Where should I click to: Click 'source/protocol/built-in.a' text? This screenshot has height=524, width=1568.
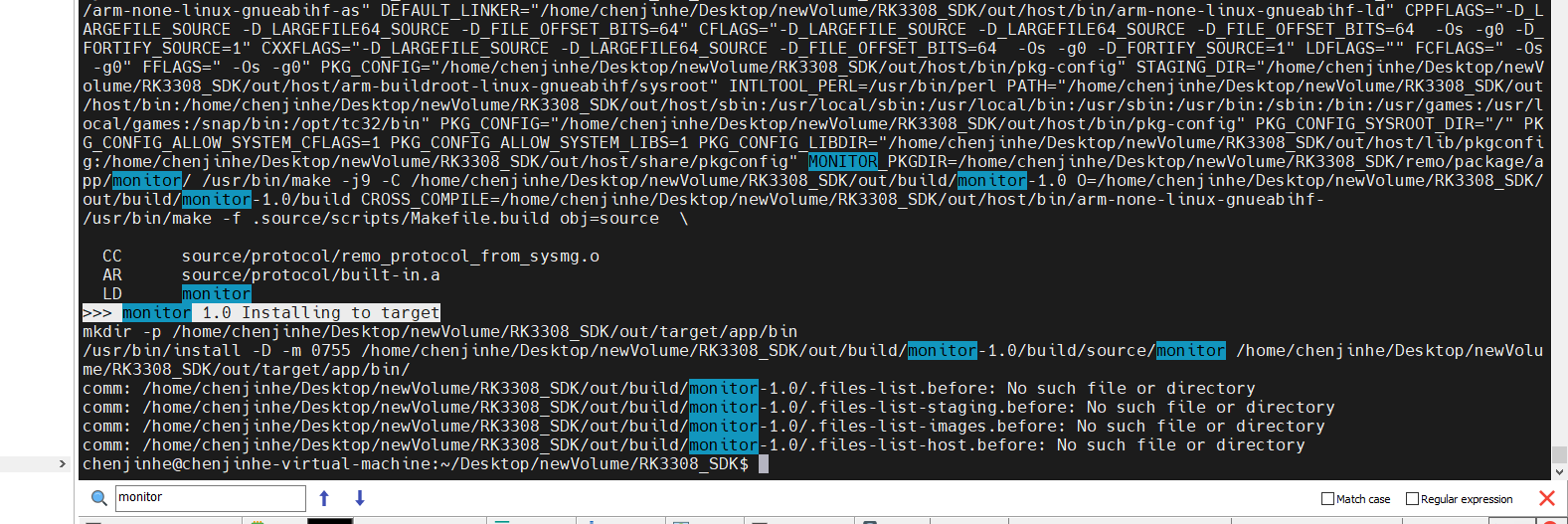pos(311,275)
